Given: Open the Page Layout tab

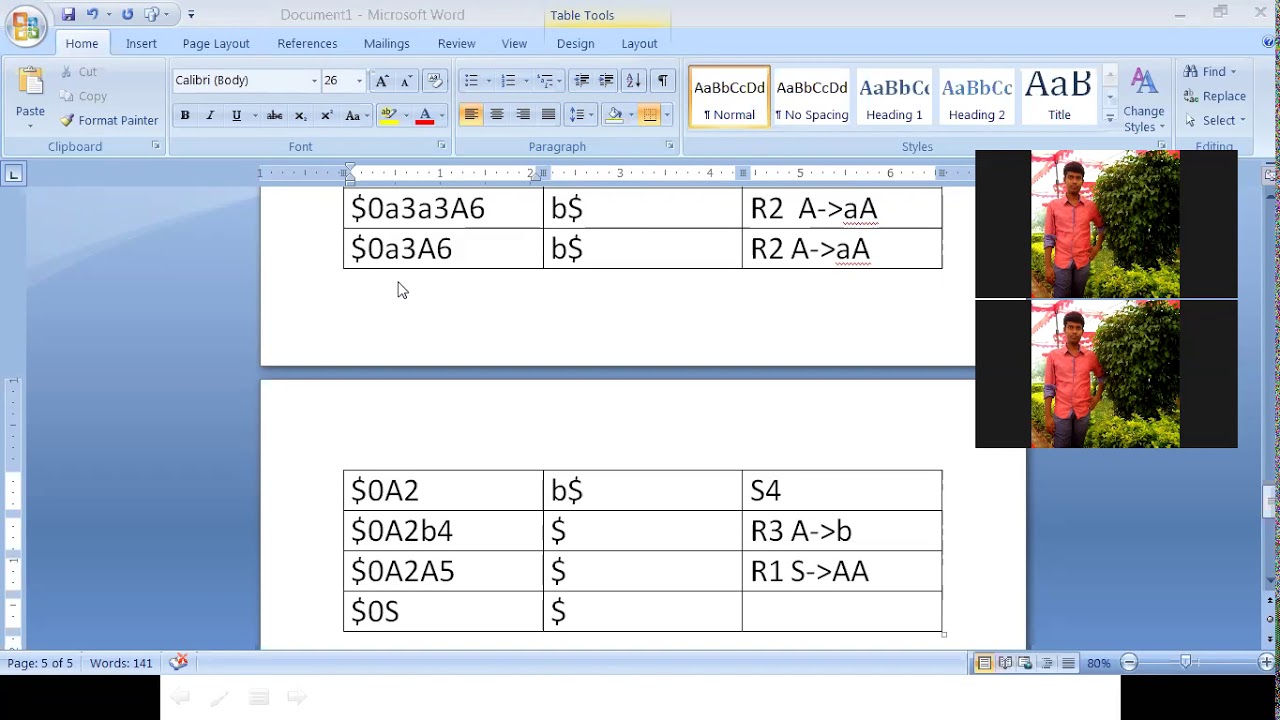Looking at the screenshot, I should click(216, 43).
